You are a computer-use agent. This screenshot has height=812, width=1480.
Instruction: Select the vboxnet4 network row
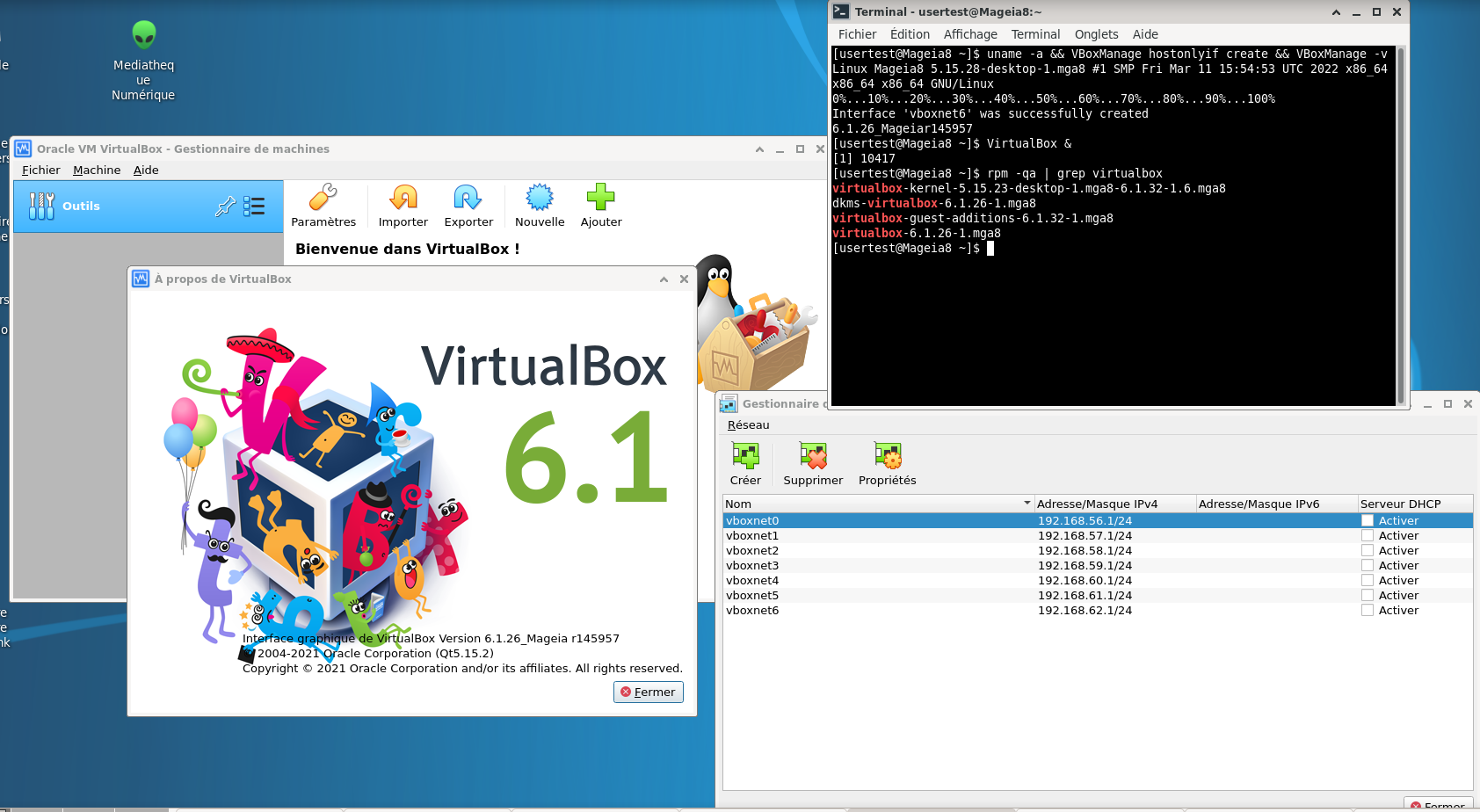click(x=1098, y=580)
